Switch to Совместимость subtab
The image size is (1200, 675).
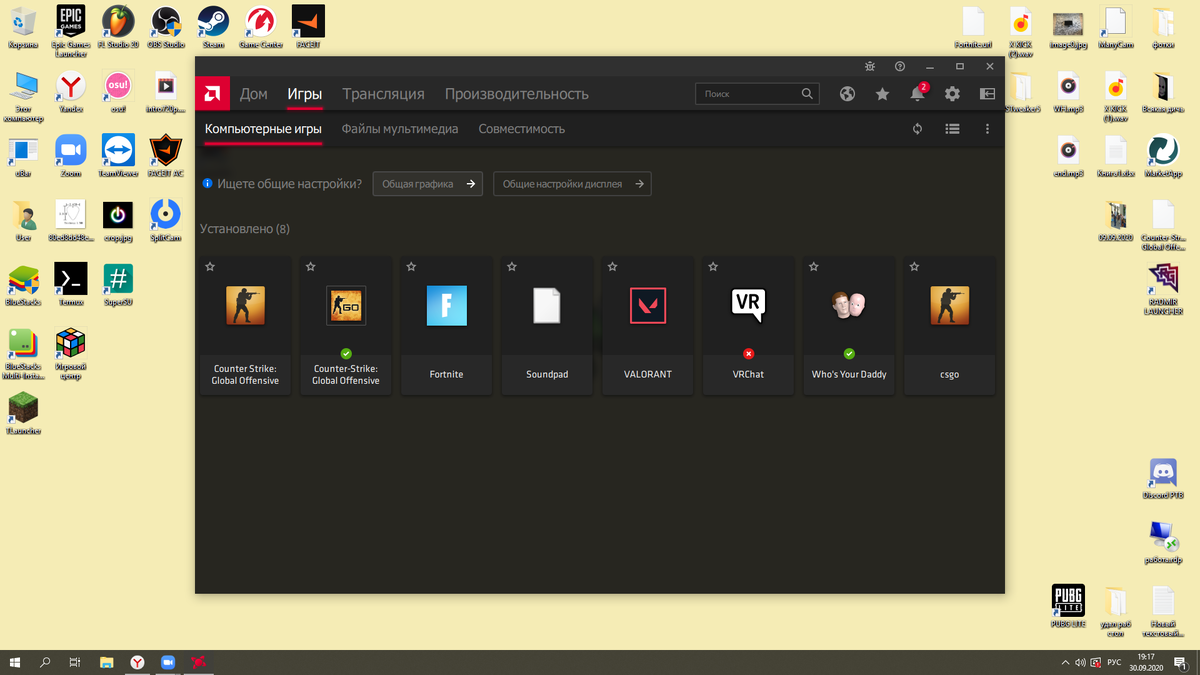(x=522, y=129)
